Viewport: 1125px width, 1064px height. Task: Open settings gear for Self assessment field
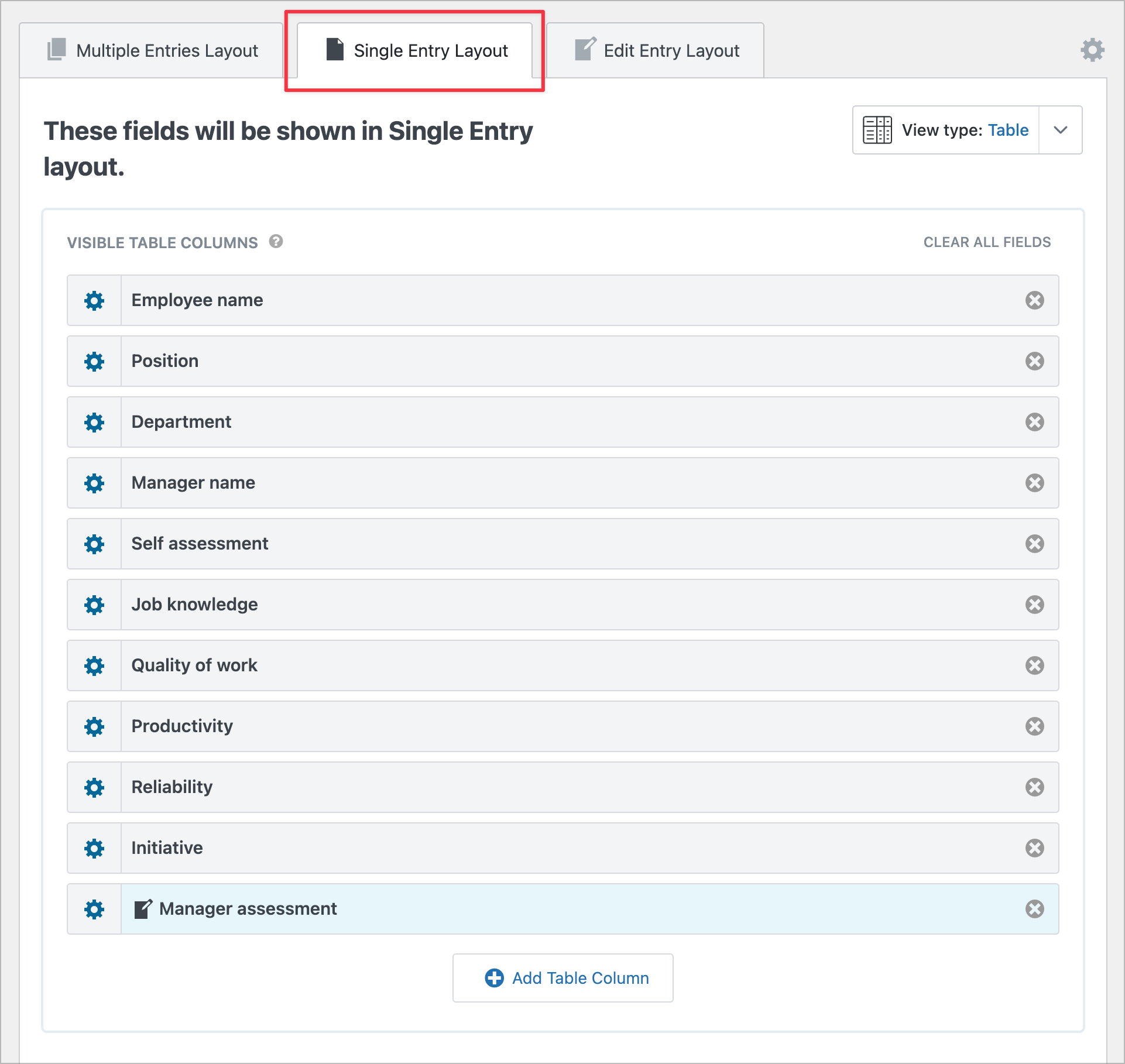point(94,544)
